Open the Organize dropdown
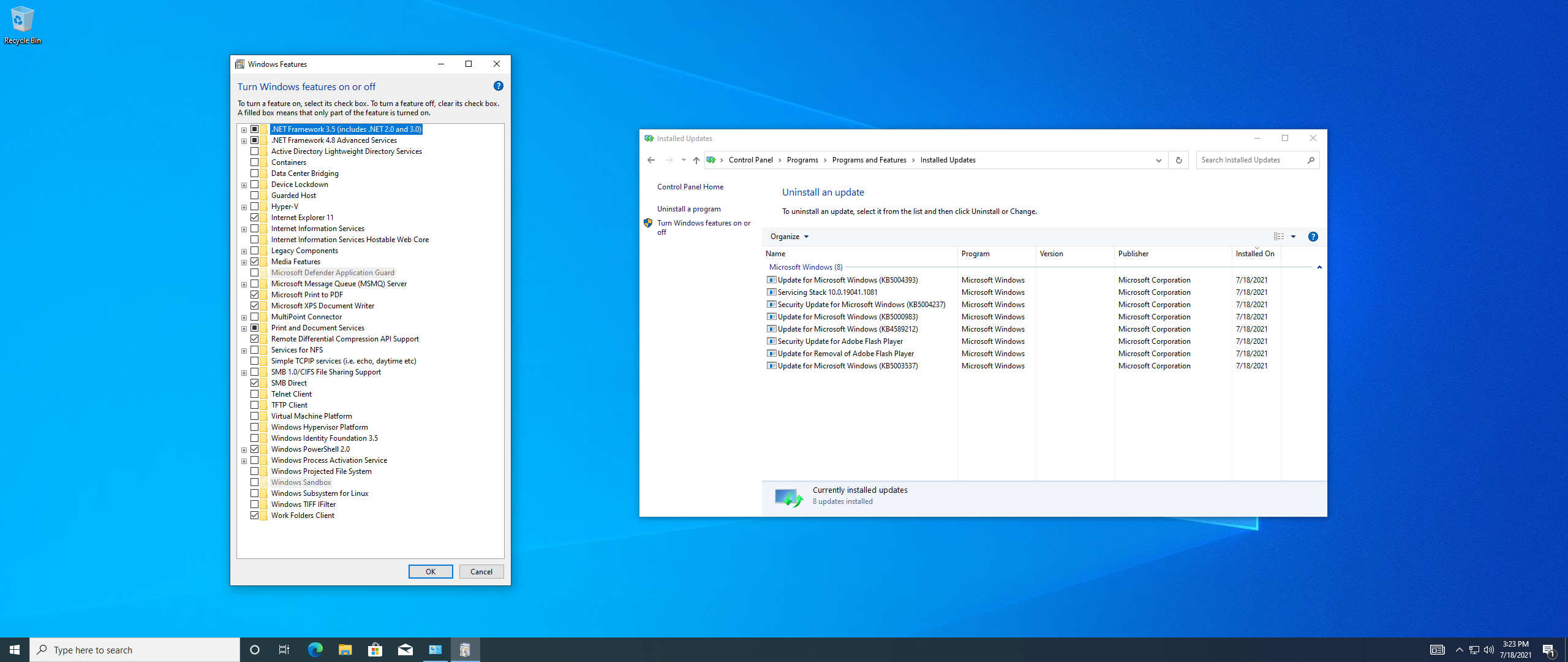1568x662 pixels. click(x=790, y=237)
